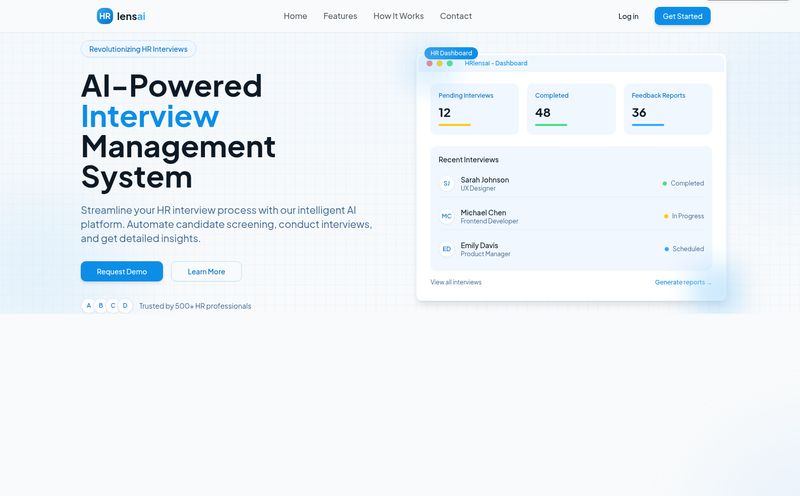Click the In Progress status label
Image resolution: width=800 pixels, height=496 pixels.
pos(688,216)
